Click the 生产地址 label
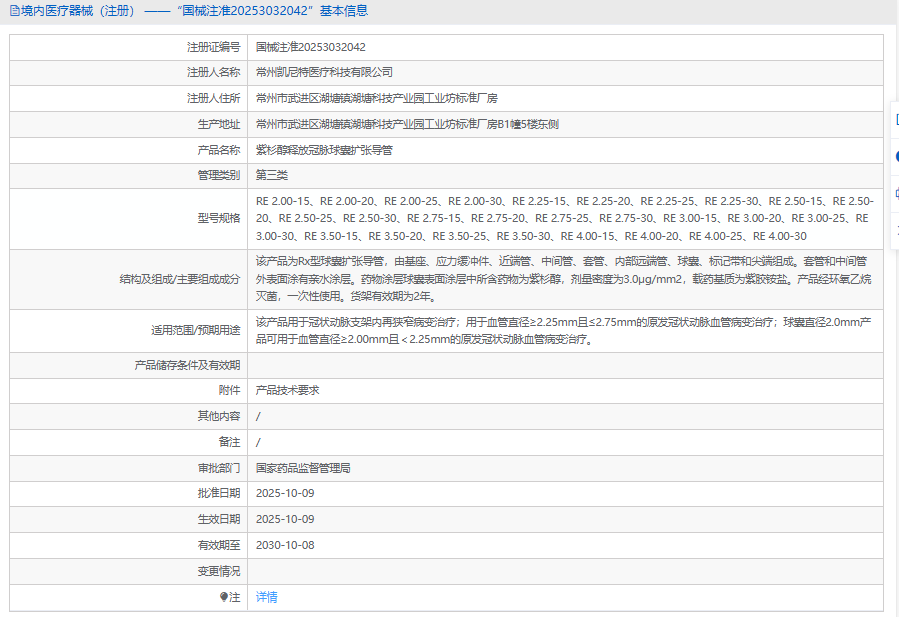Image resolution: width=899 pixels, height=617 pixels. tap(219, 124)
